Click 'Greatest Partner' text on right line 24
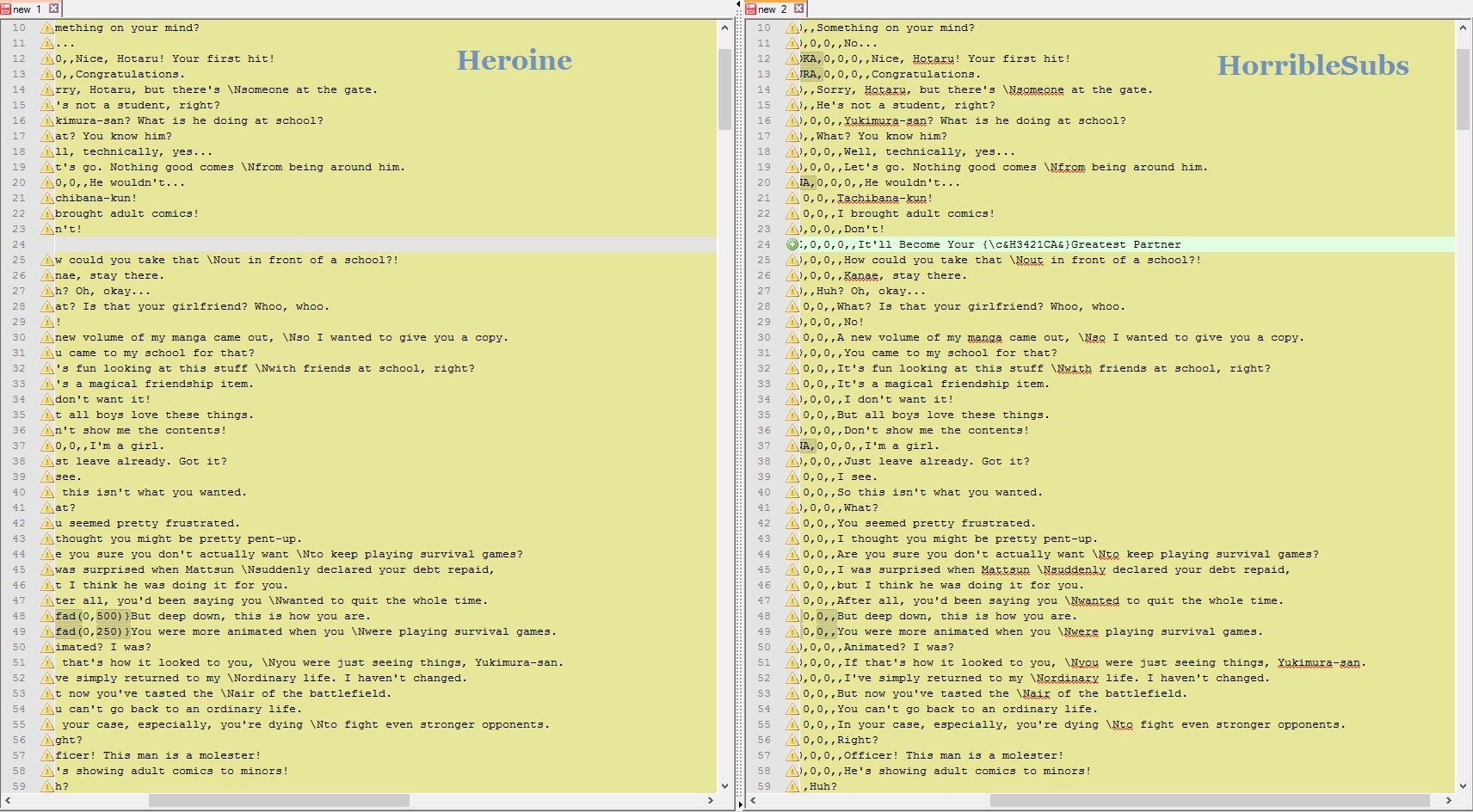This screenshot has width=1473, height=812. 1126,245
